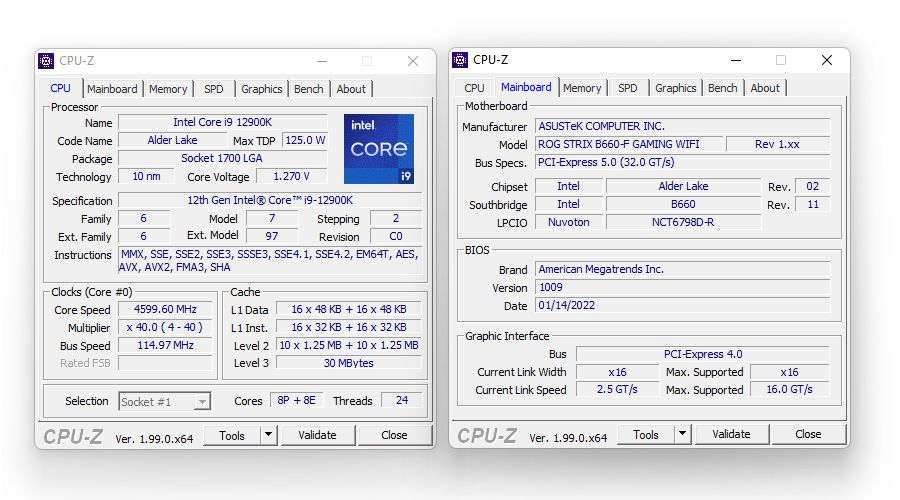
Task: Click Graphic Interface Bus value 'PCI-Express 4.0'
Action: [x=703, y=354]
